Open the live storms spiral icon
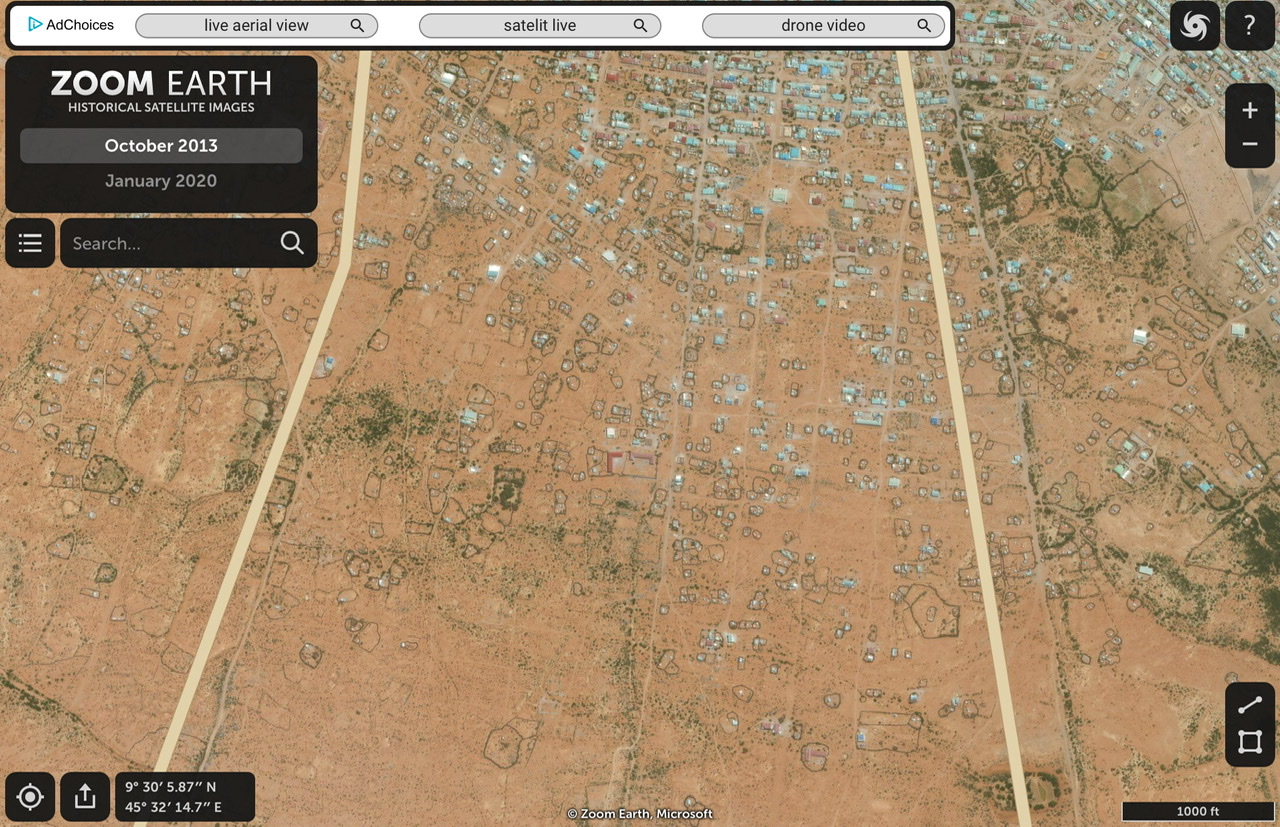The width and height of the screenshot is (1280, 827). click(x=1194, y=26)
